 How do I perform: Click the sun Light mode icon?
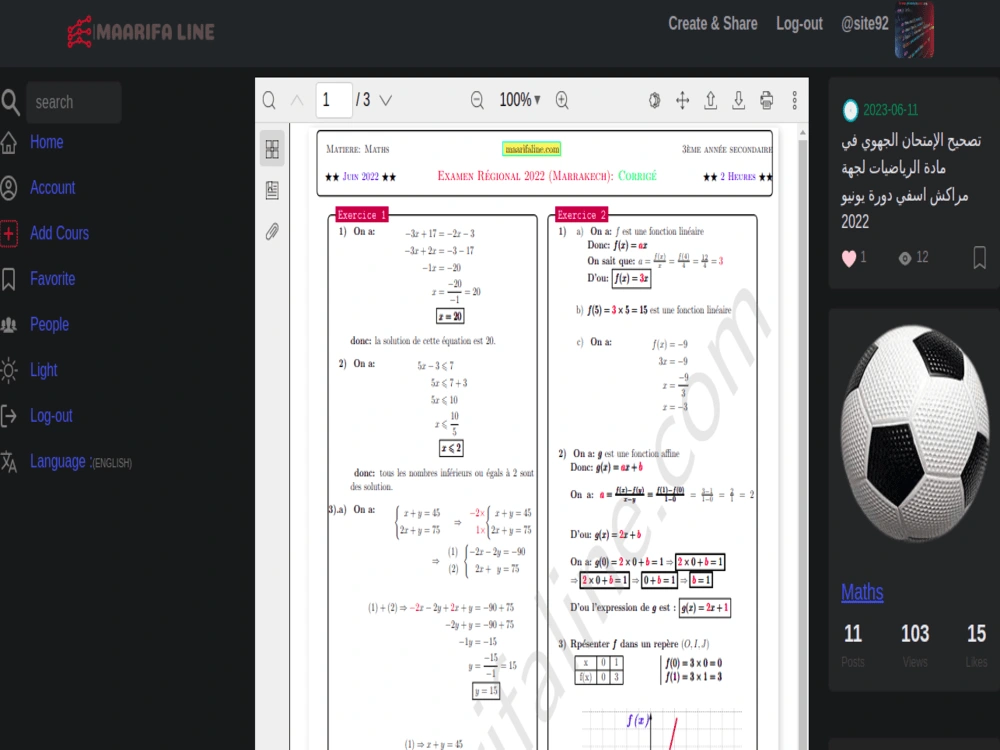[9, 371]
